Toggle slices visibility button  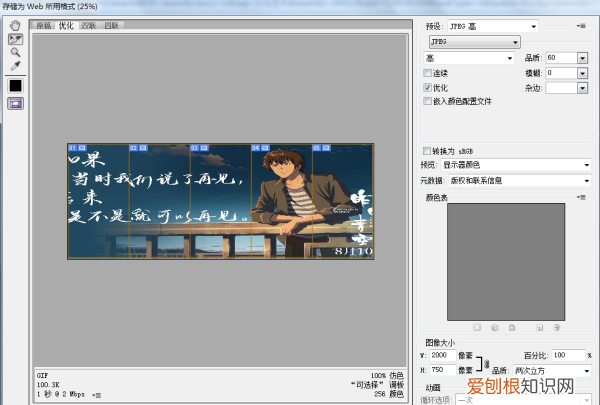(x=15, y=103)
